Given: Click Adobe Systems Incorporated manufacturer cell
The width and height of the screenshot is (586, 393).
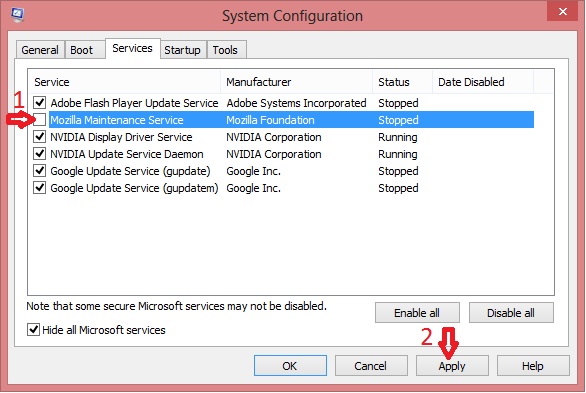Looking at the screenshot, I should pos(296,103).
